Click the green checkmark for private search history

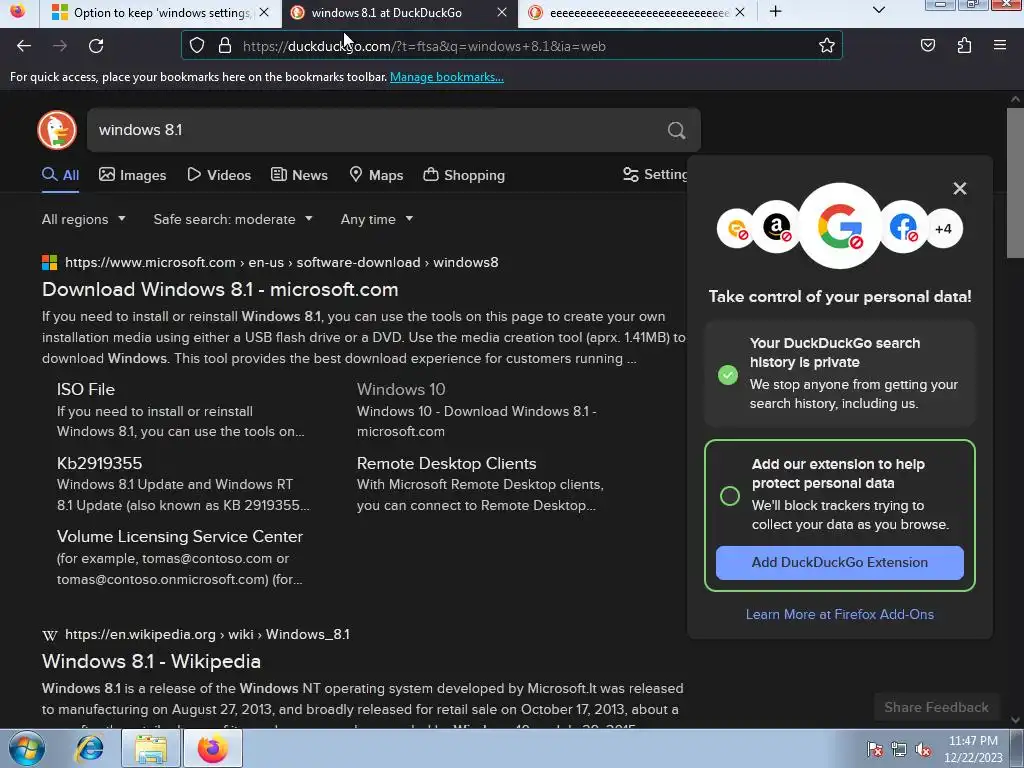point(728,375)
